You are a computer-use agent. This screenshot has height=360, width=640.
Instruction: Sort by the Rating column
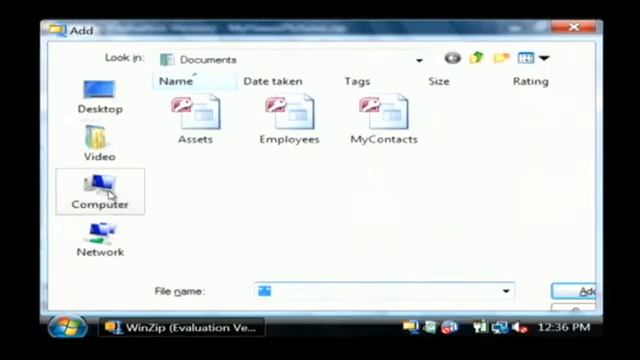click(x=531, y=81)
